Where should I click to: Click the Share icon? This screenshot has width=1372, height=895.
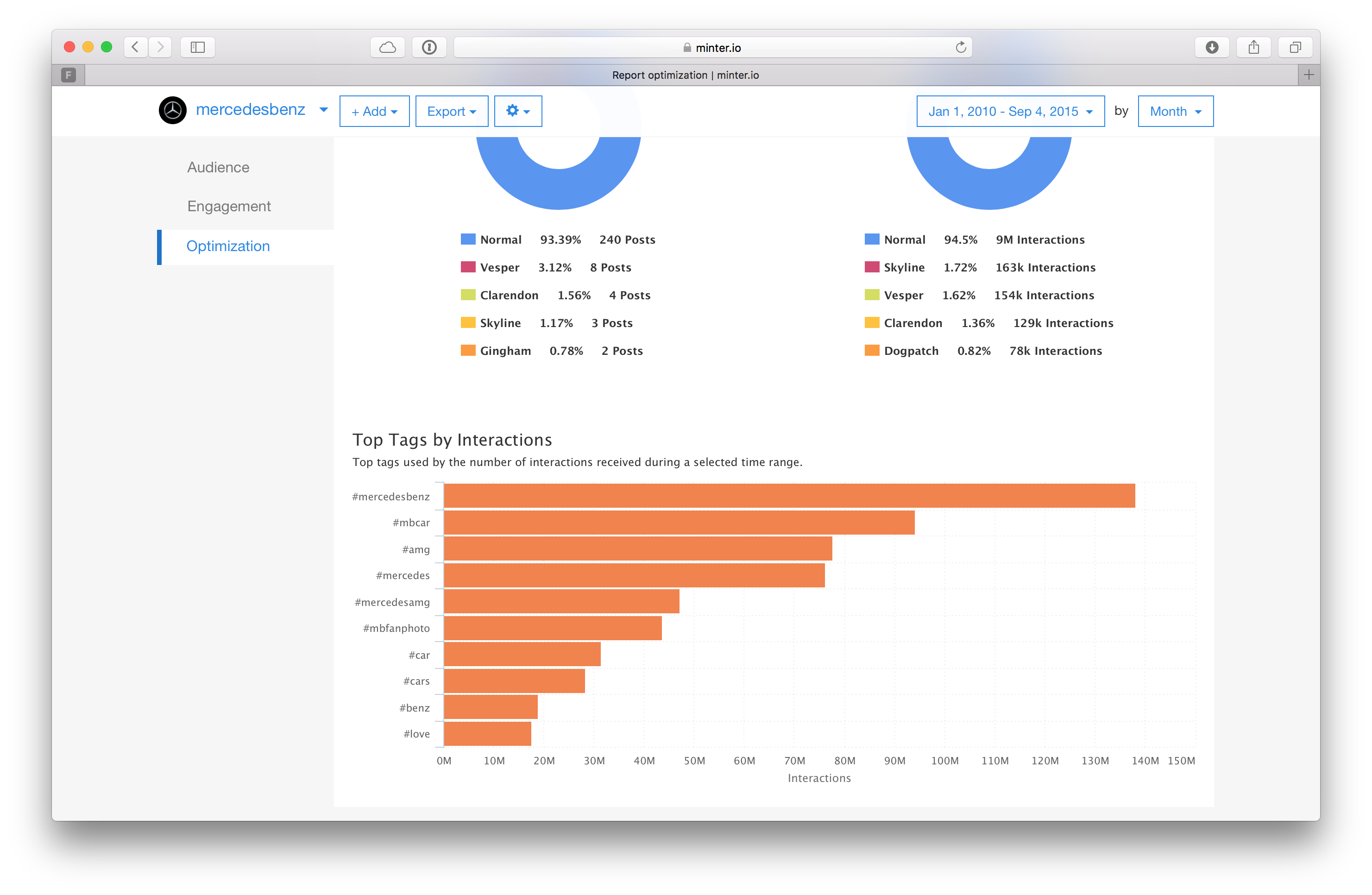click(x=1254, y=47)
